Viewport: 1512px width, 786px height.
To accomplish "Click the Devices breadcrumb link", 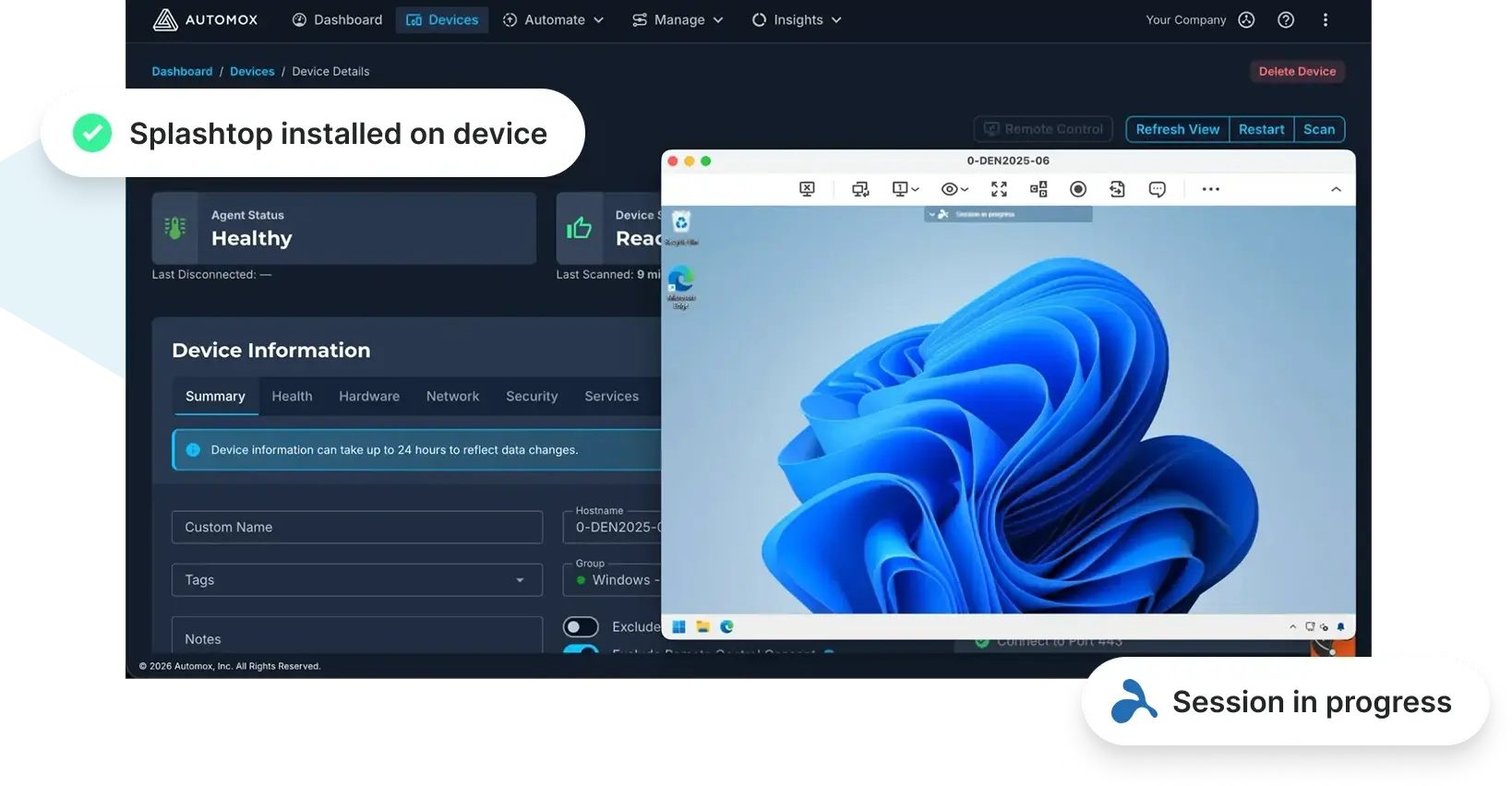I will point(252,72).
